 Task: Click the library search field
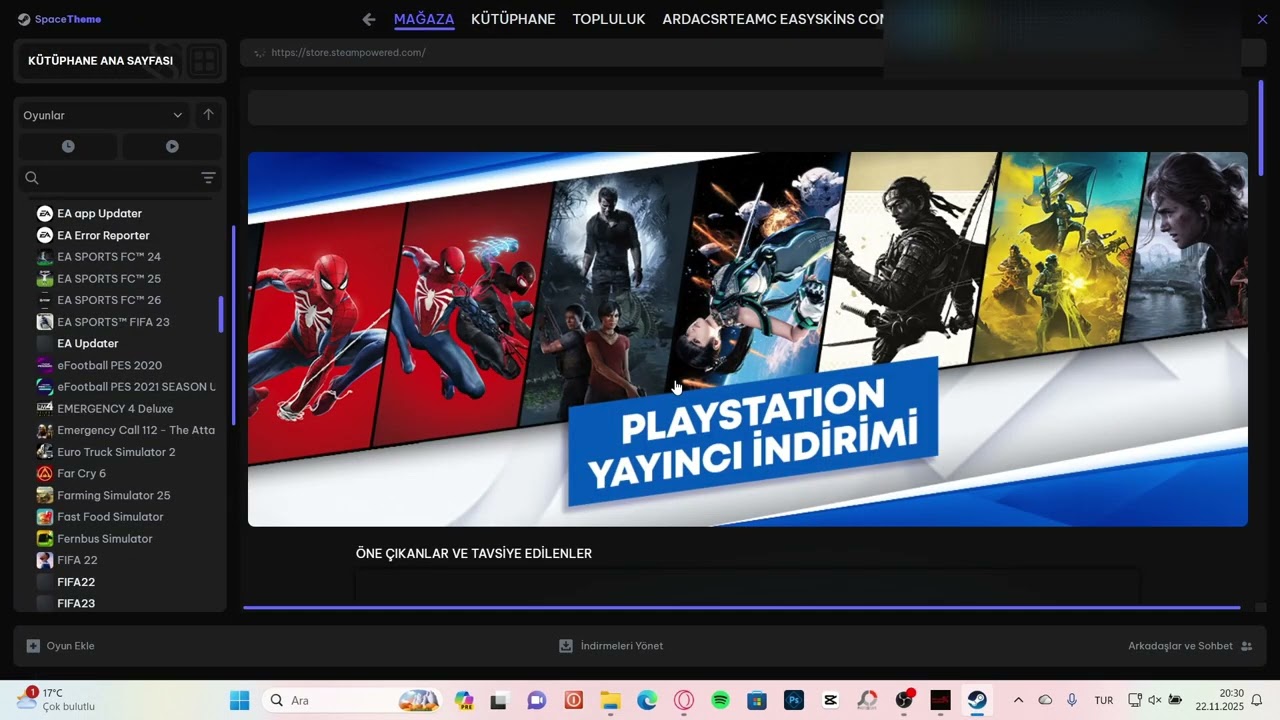click(x=110, y=178)
